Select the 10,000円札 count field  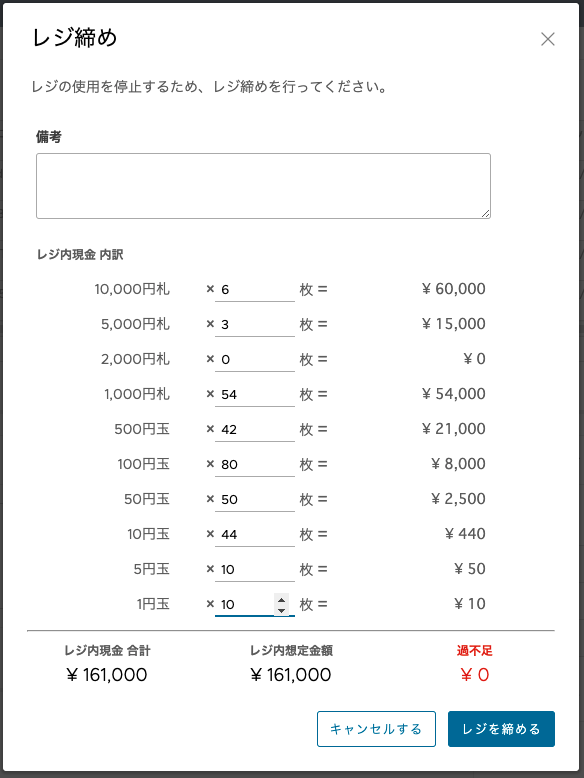(x=255, y=290)
